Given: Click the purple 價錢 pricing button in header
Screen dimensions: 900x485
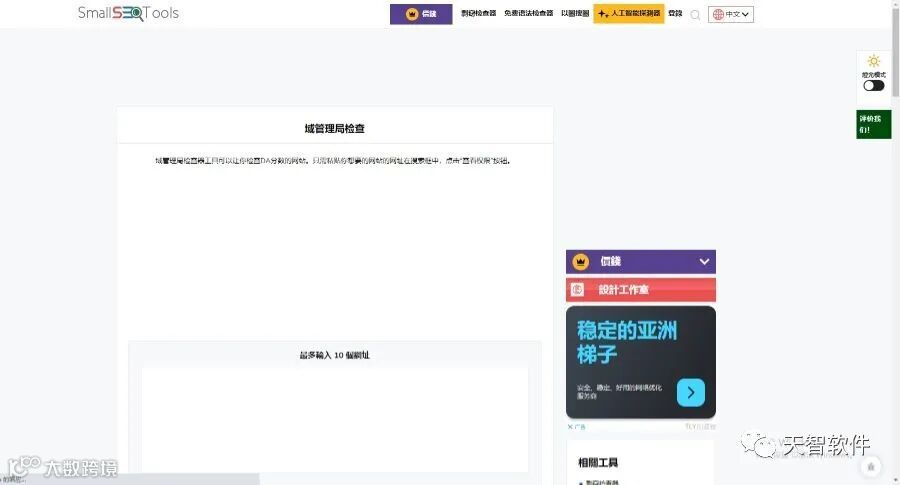Looking at the screenshot, I should pyautogui.click(x=421, y=14).
